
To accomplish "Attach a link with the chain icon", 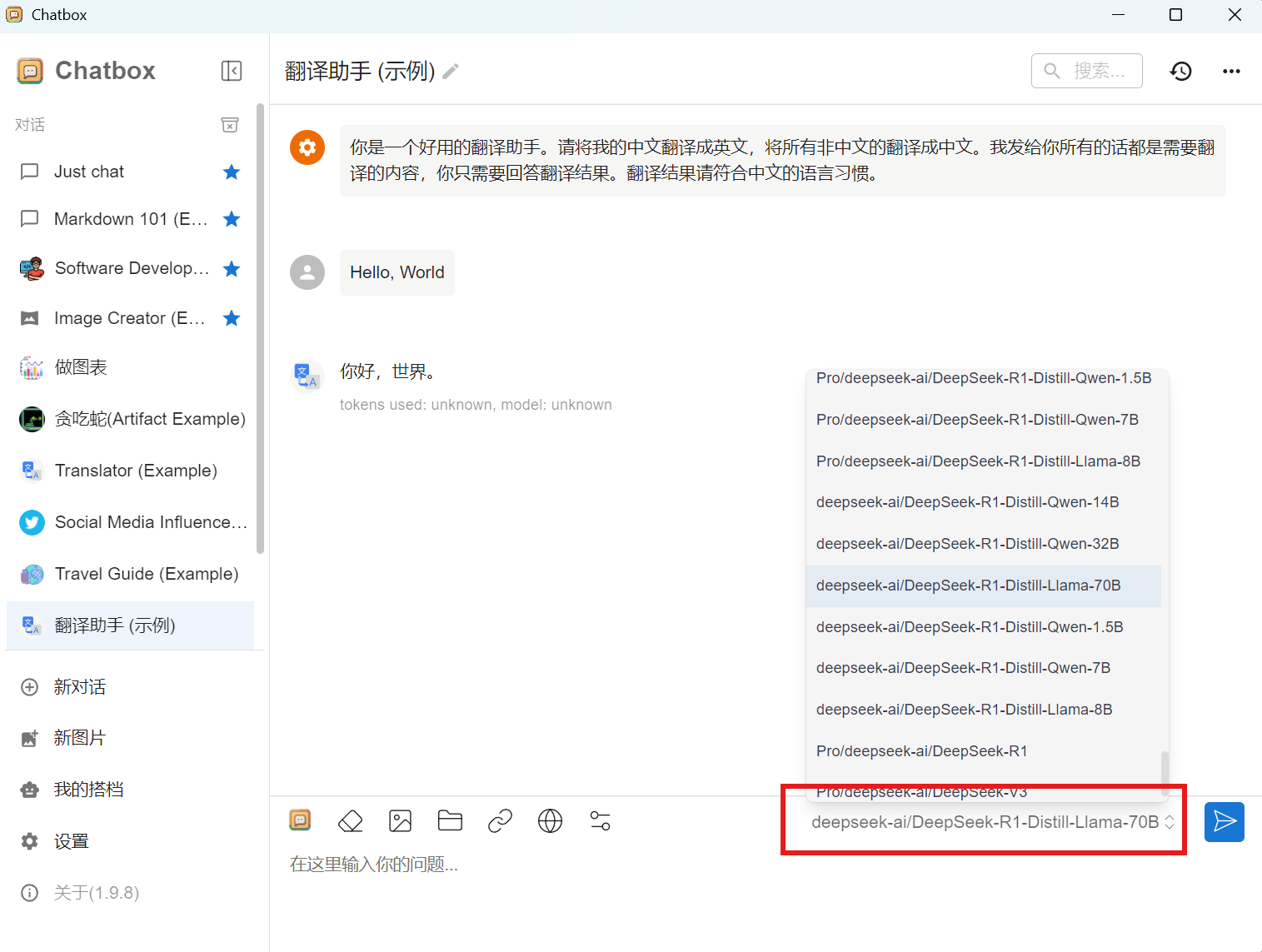I will click(x=500, y=821).
